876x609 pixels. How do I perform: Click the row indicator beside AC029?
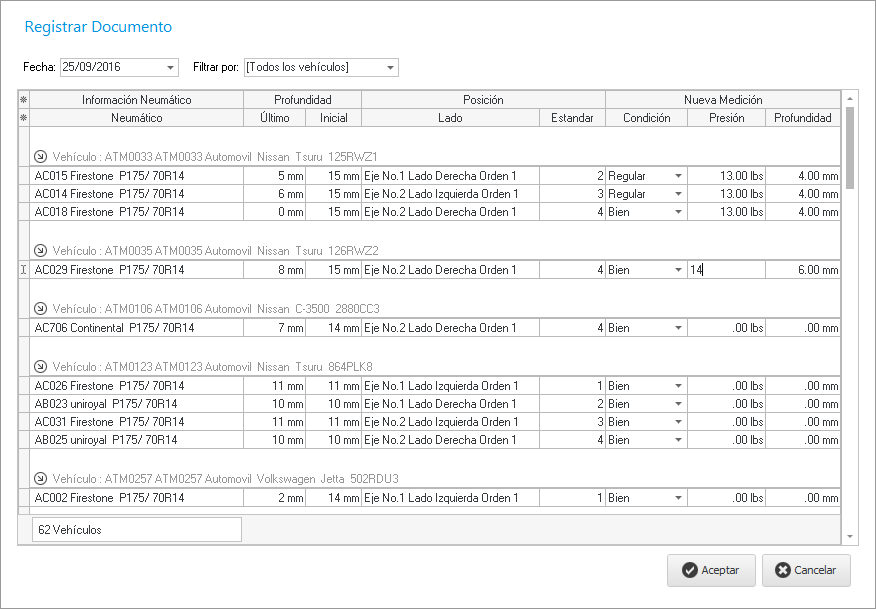(24, 270)
